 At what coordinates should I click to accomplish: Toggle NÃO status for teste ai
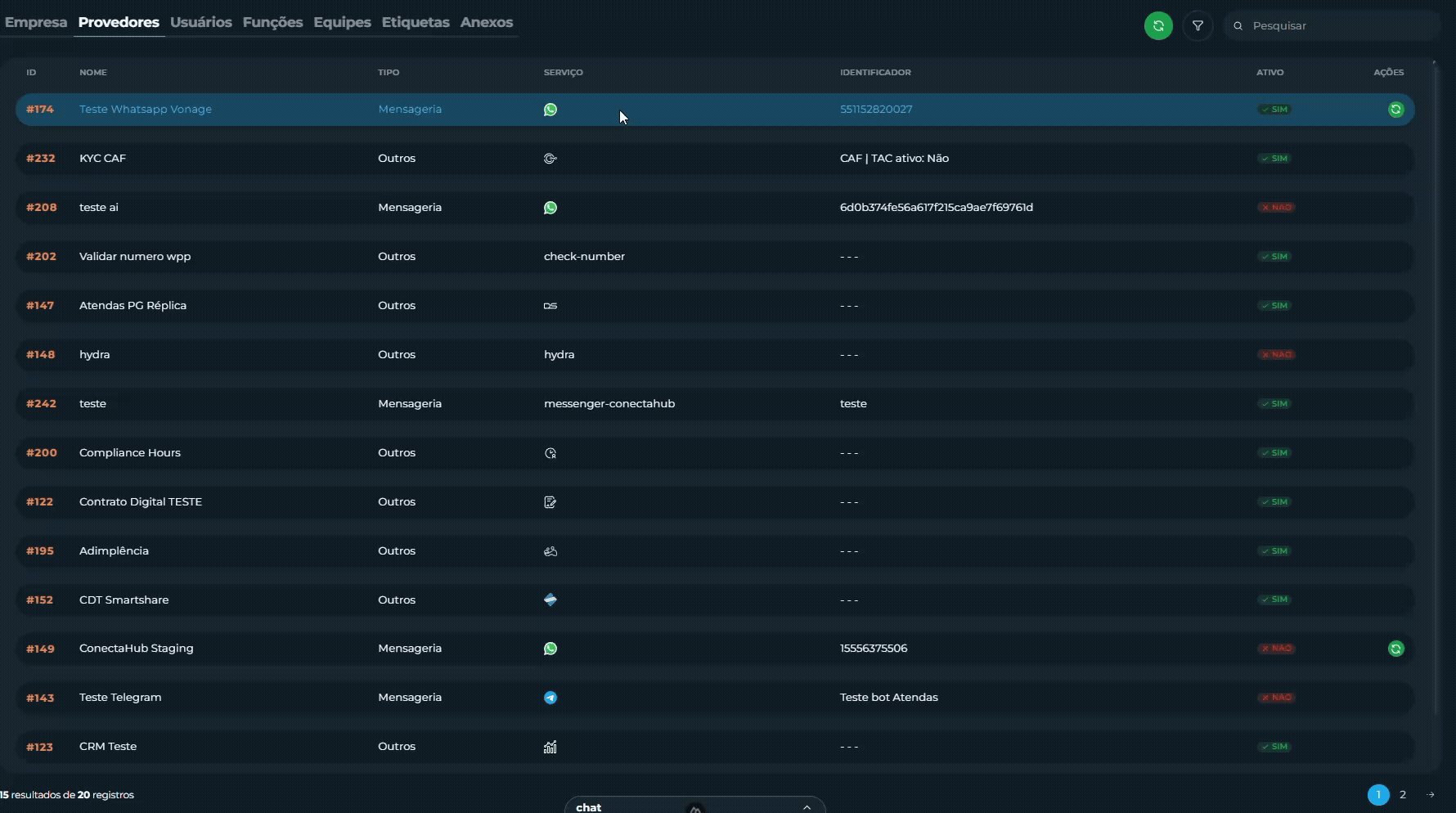[x=1276, y=208]
